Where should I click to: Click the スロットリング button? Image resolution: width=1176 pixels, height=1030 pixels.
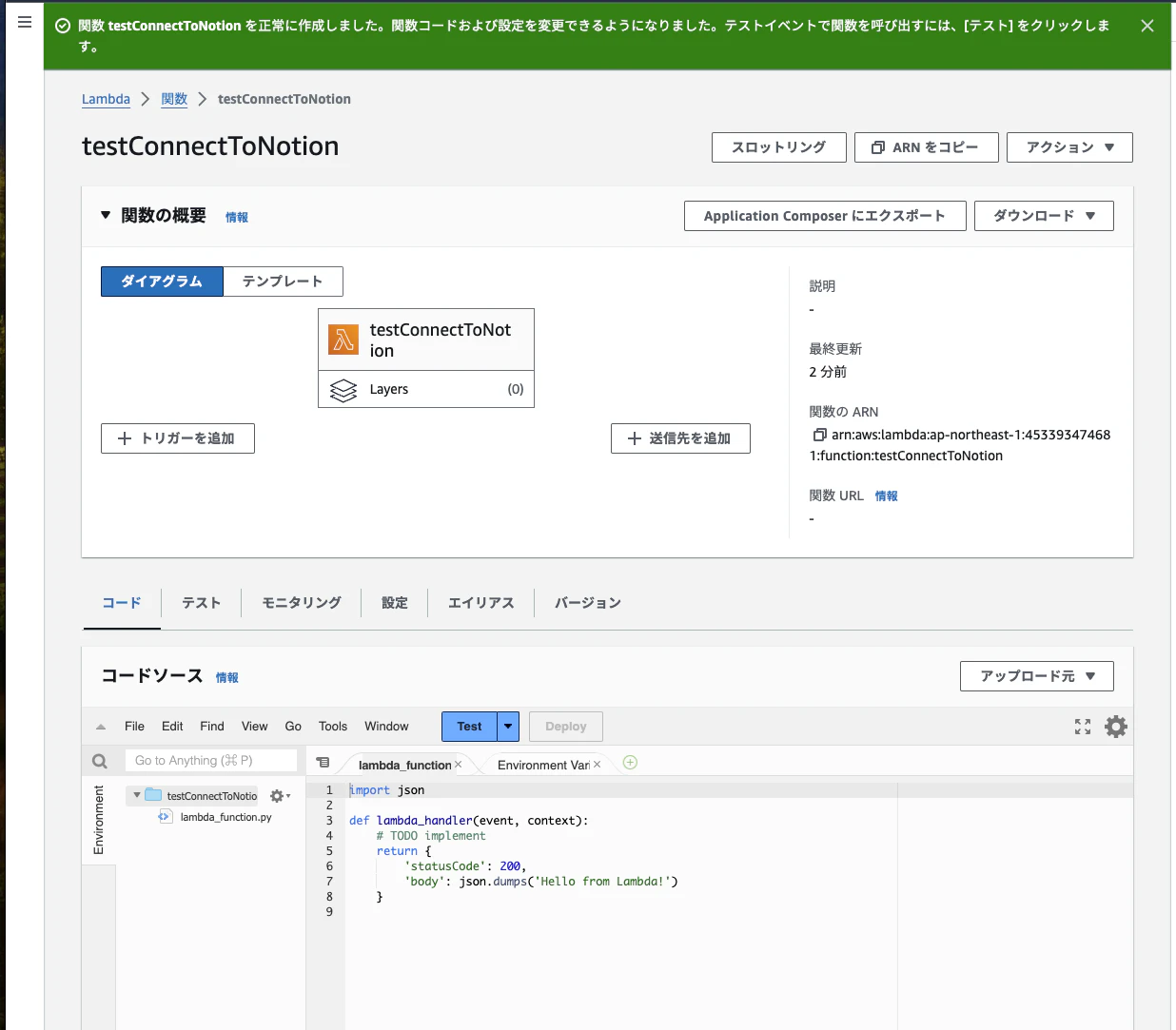[x=778, y=147]
